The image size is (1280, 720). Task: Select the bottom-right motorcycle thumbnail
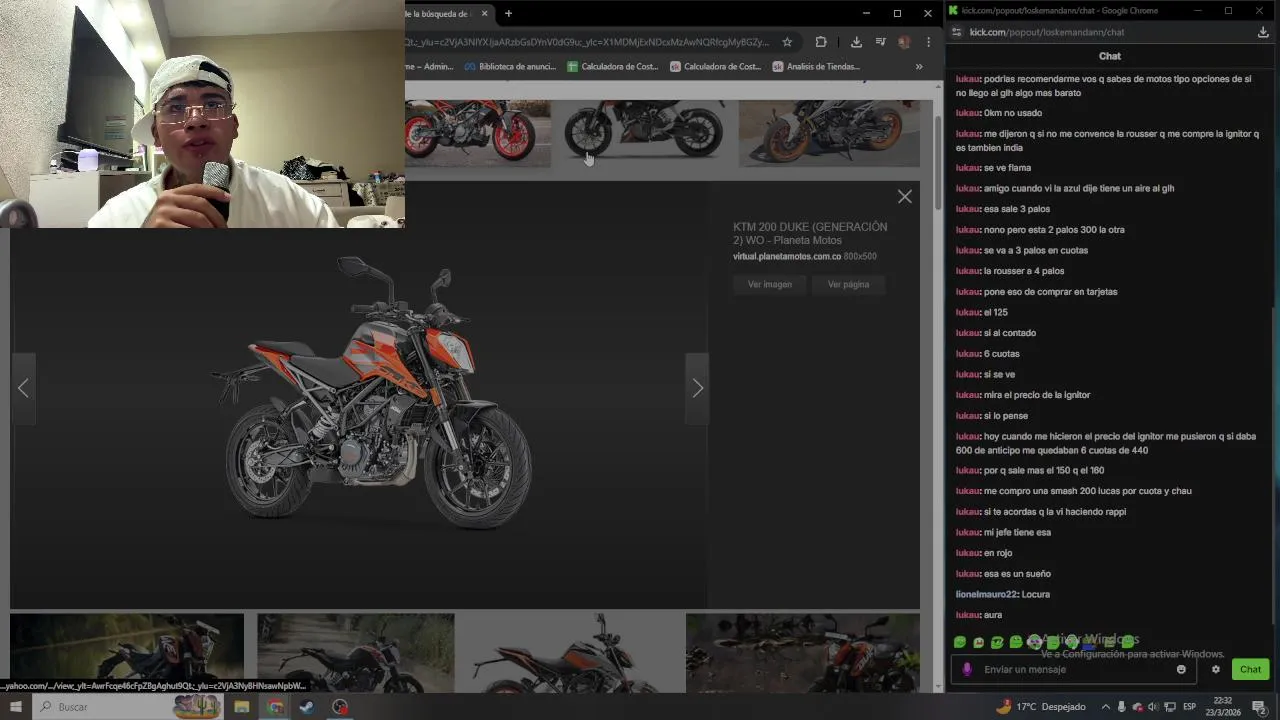point(802,653)
